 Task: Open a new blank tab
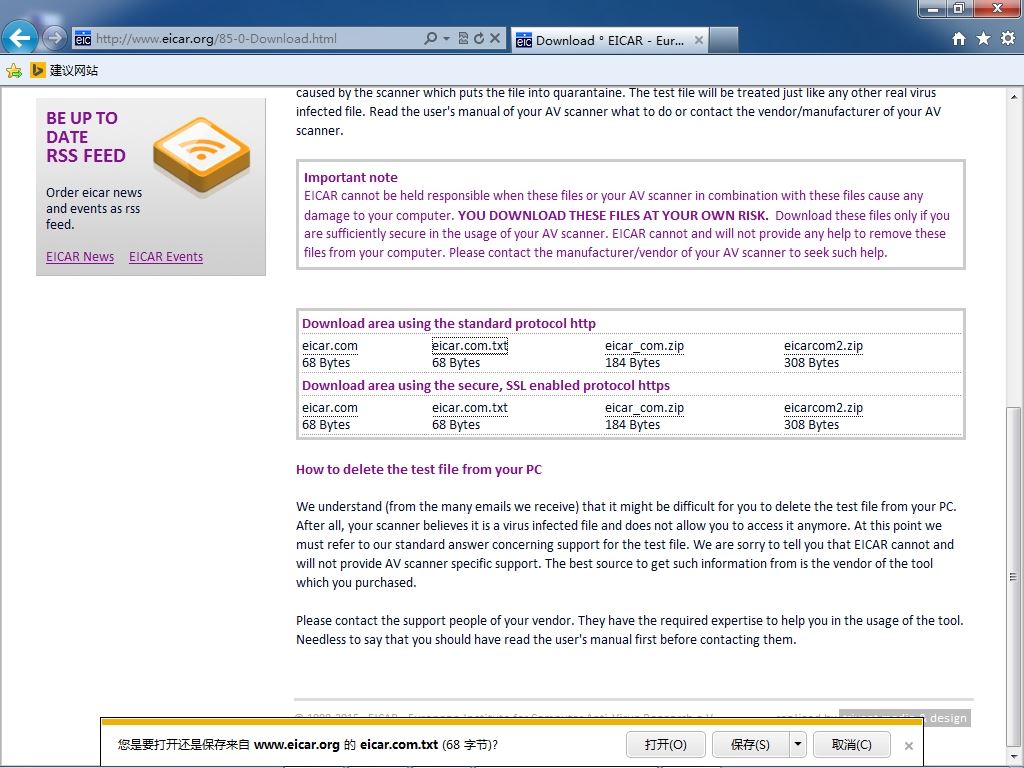pyautogui.click(x=724, y=40)
